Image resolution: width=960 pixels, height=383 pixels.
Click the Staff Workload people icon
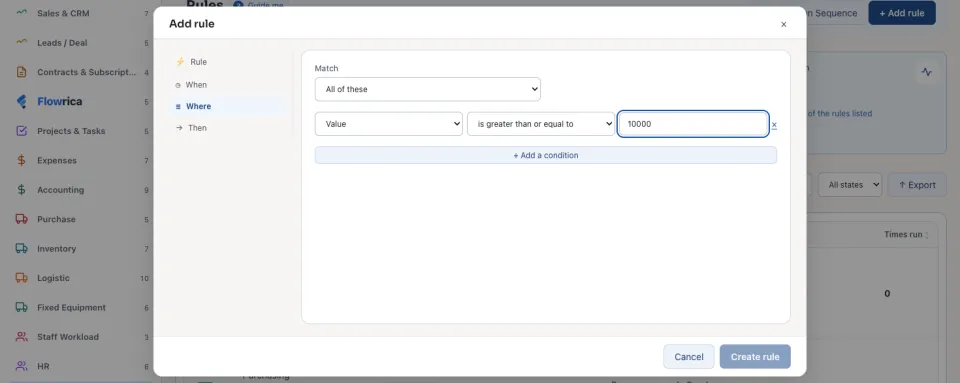pyautogui.click(x=21, y=337)
